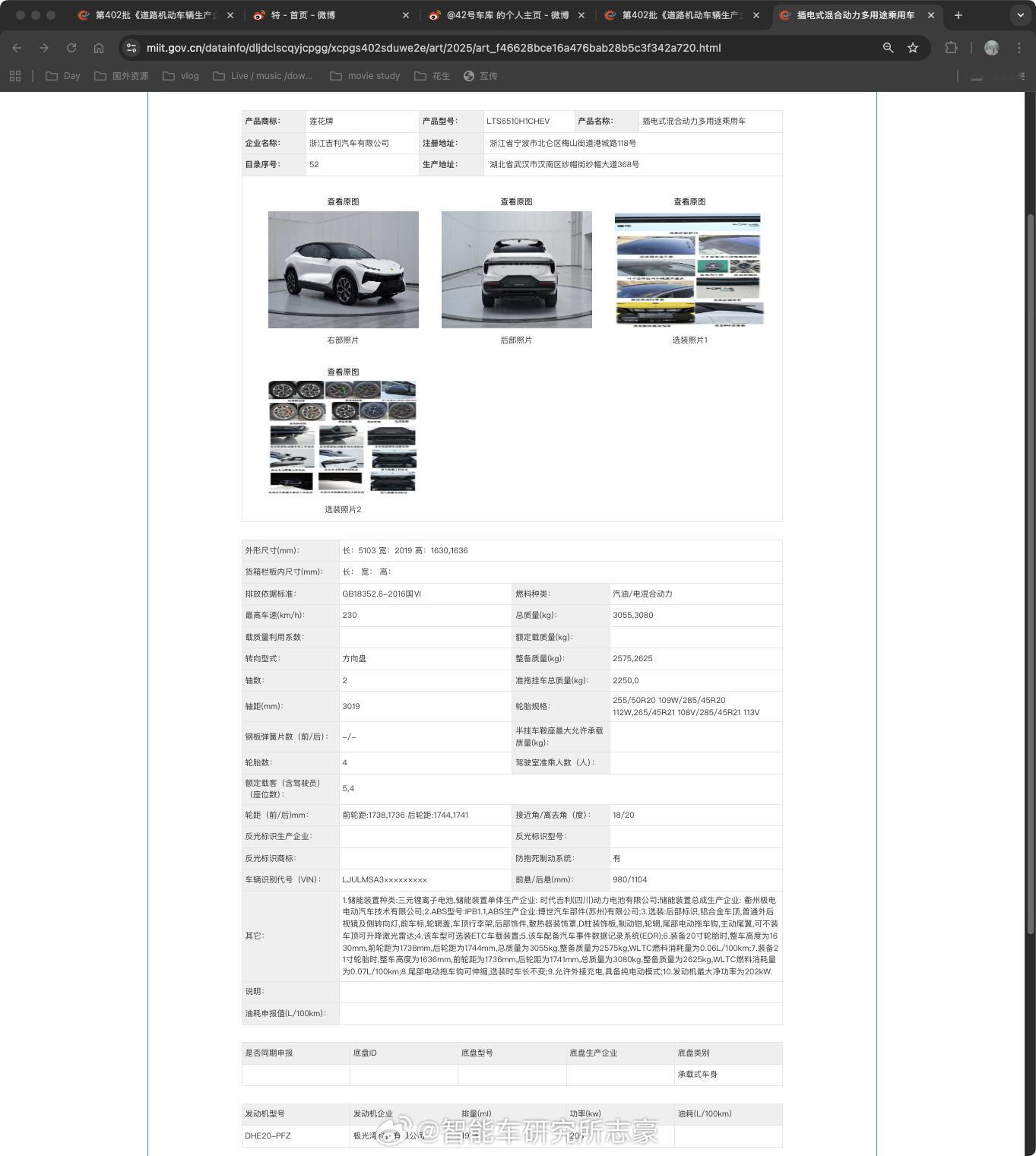Open the Chrome three-dot menu
1036x1156 pixels.
tap(1019, 48)
